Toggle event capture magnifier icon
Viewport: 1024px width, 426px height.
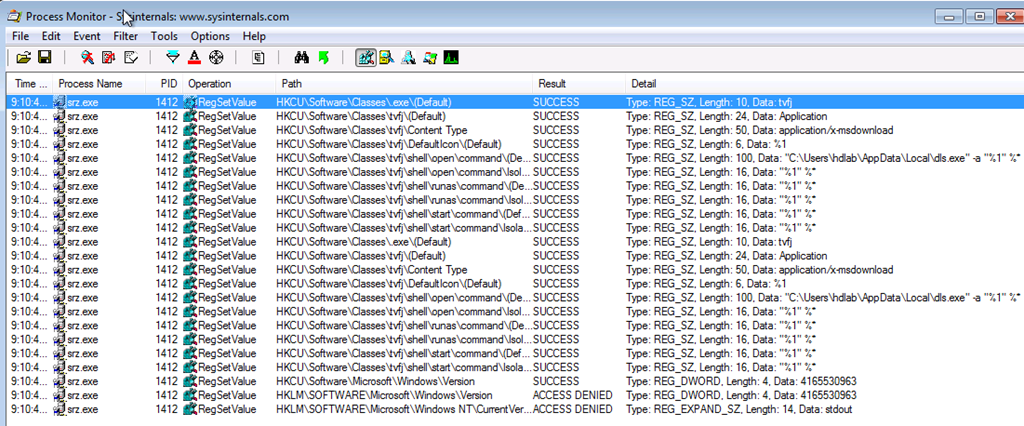point(88,57)
